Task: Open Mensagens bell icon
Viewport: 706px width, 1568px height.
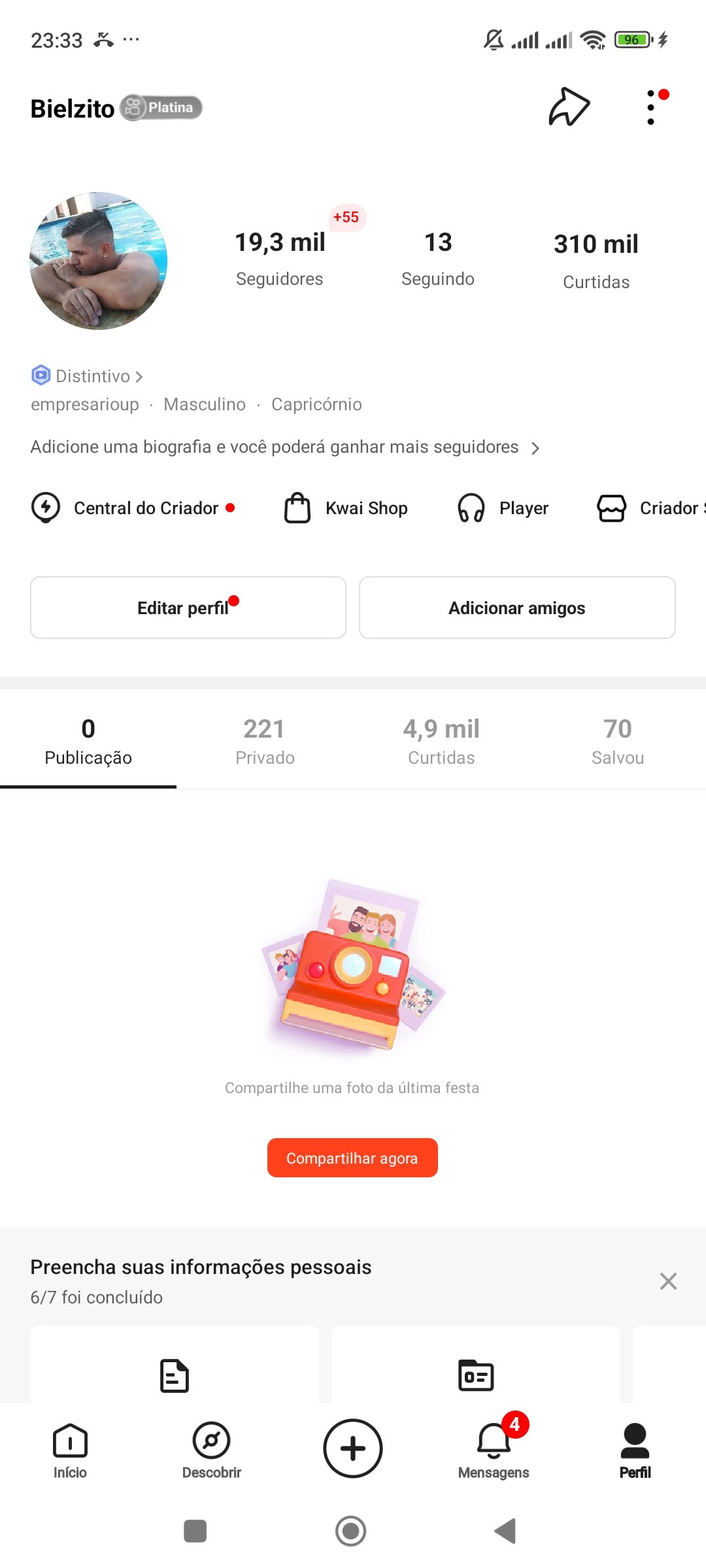Action: point(494,1442)
